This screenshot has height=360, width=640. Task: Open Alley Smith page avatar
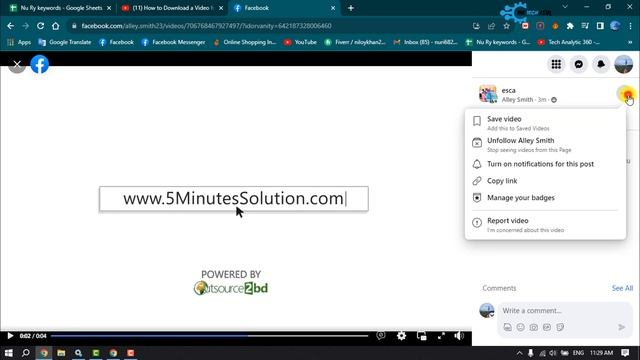click(x=488, y=94)
